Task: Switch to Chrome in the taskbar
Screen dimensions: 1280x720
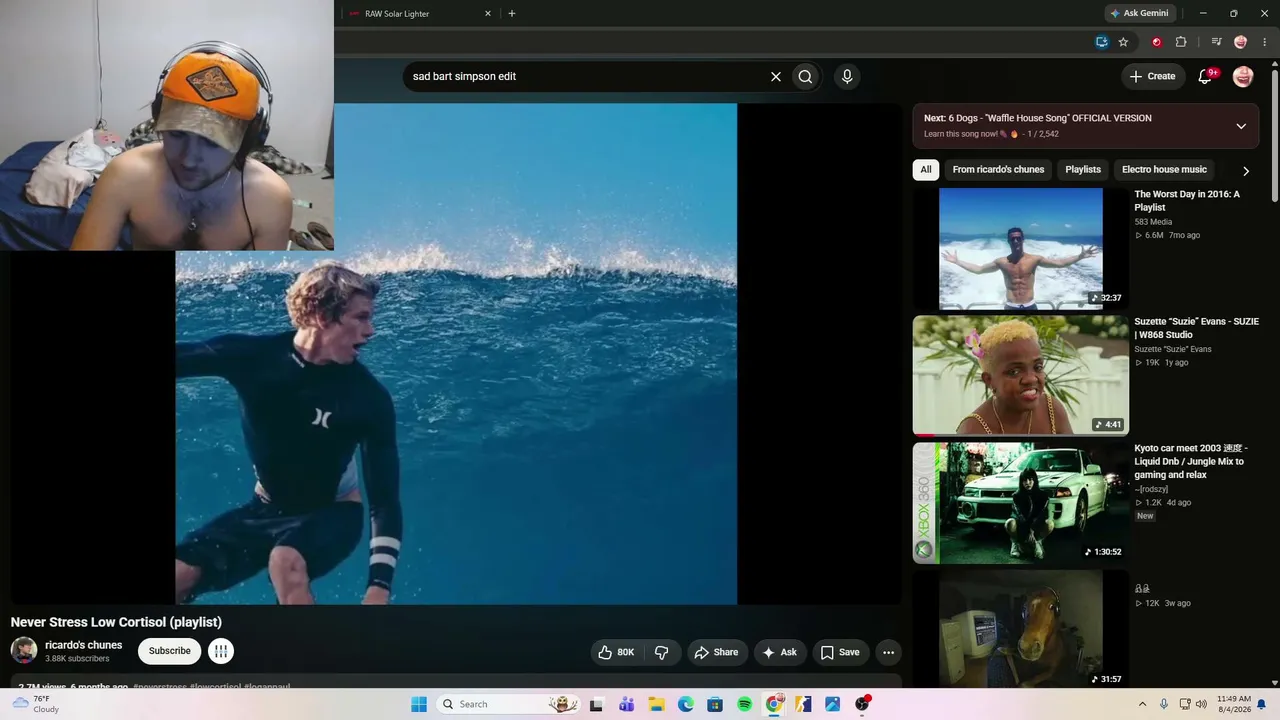Action: (774, 704)
